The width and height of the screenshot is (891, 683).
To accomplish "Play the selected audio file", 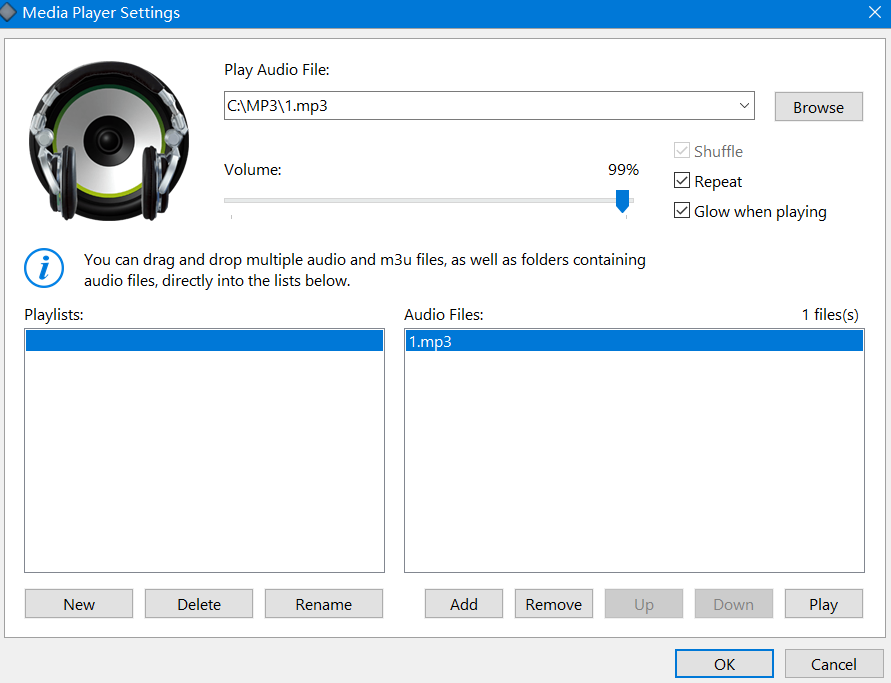I will coord(823,604).
